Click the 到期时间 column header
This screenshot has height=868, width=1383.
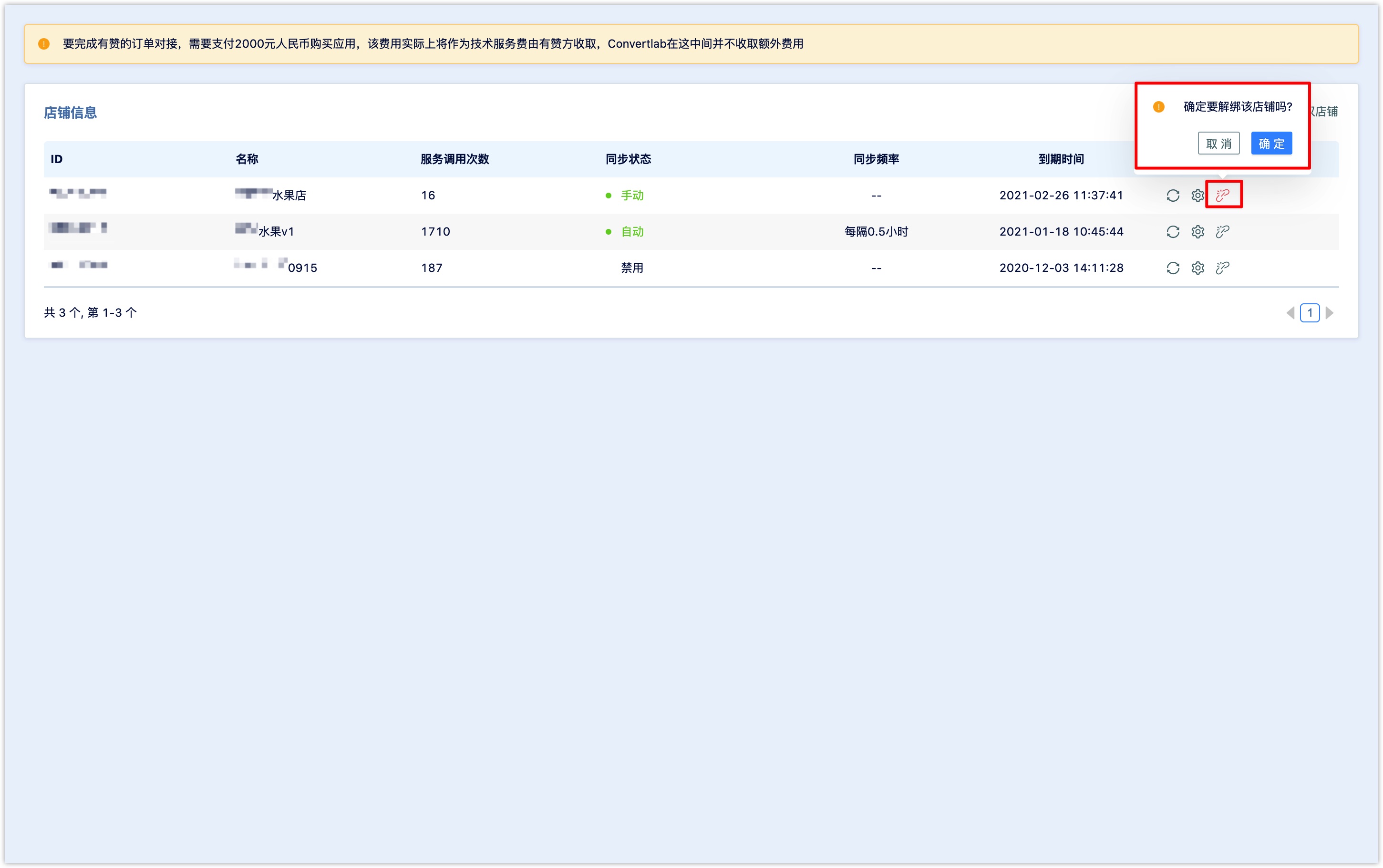1061,160
